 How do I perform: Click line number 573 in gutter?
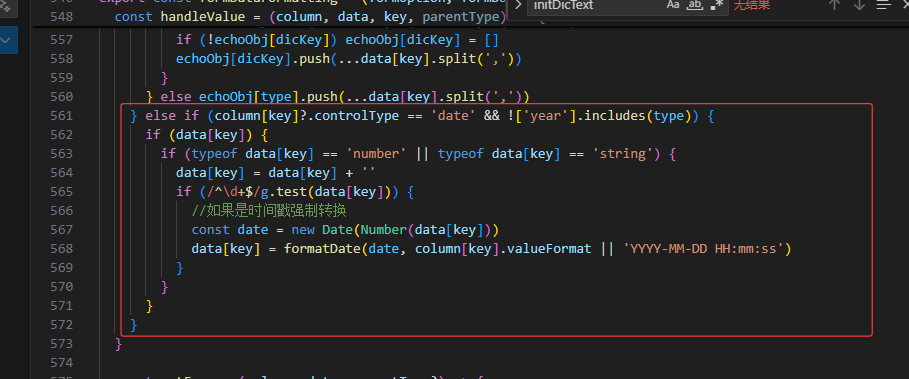(x=61, y=344)
